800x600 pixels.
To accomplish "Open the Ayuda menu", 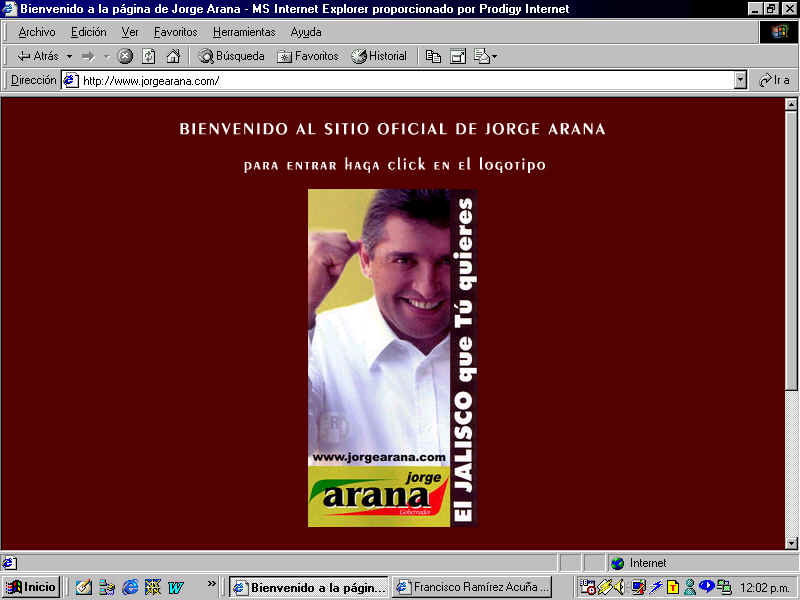I will (306, 32).
